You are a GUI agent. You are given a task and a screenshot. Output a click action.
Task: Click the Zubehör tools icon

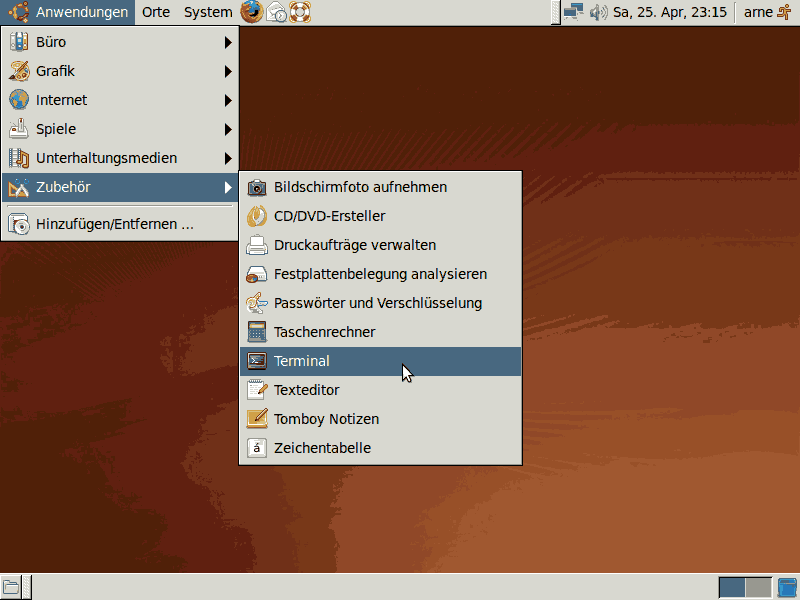(x=19, y=187)
